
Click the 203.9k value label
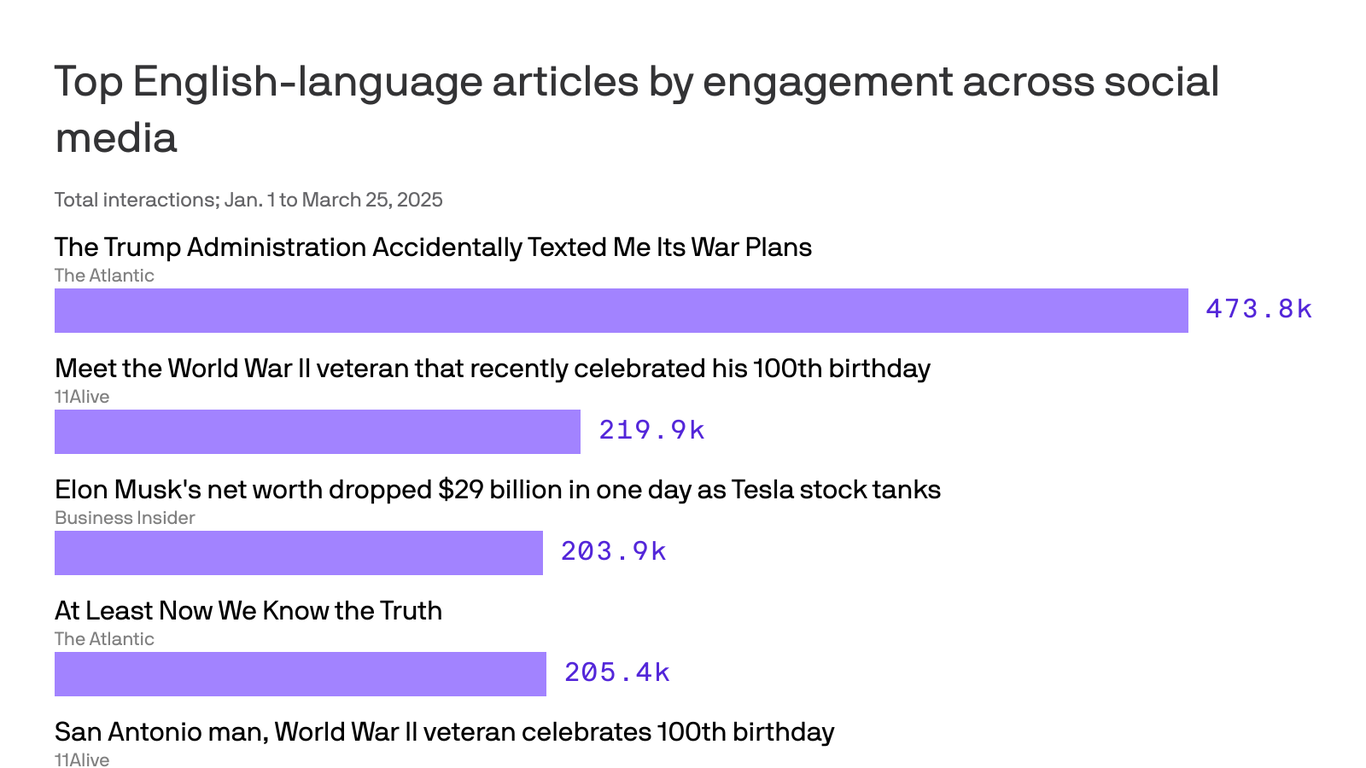613,552
